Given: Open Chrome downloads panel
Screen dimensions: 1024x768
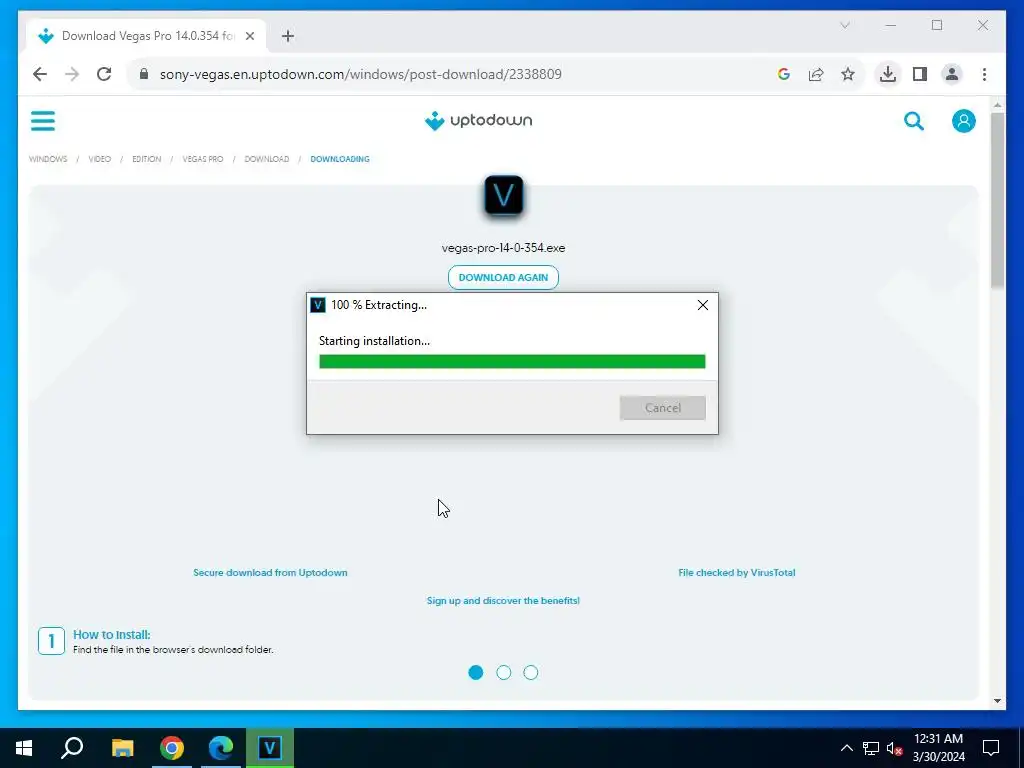Looking at the screenshot, I should (888, 74).
